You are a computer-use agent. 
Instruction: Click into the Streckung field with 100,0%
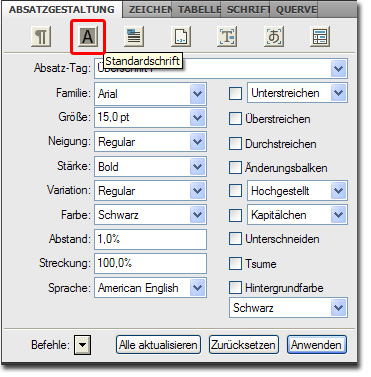pyautogui.click(x=150, y=263)
